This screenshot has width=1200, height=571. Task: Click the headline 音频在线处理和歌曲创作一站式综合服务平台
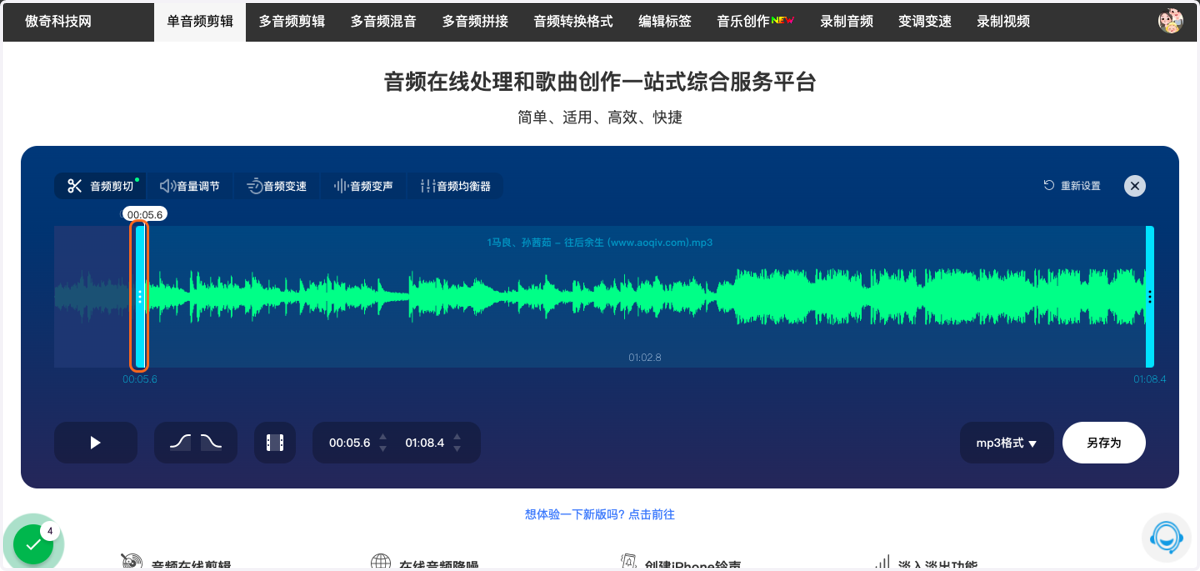[600, 82]
